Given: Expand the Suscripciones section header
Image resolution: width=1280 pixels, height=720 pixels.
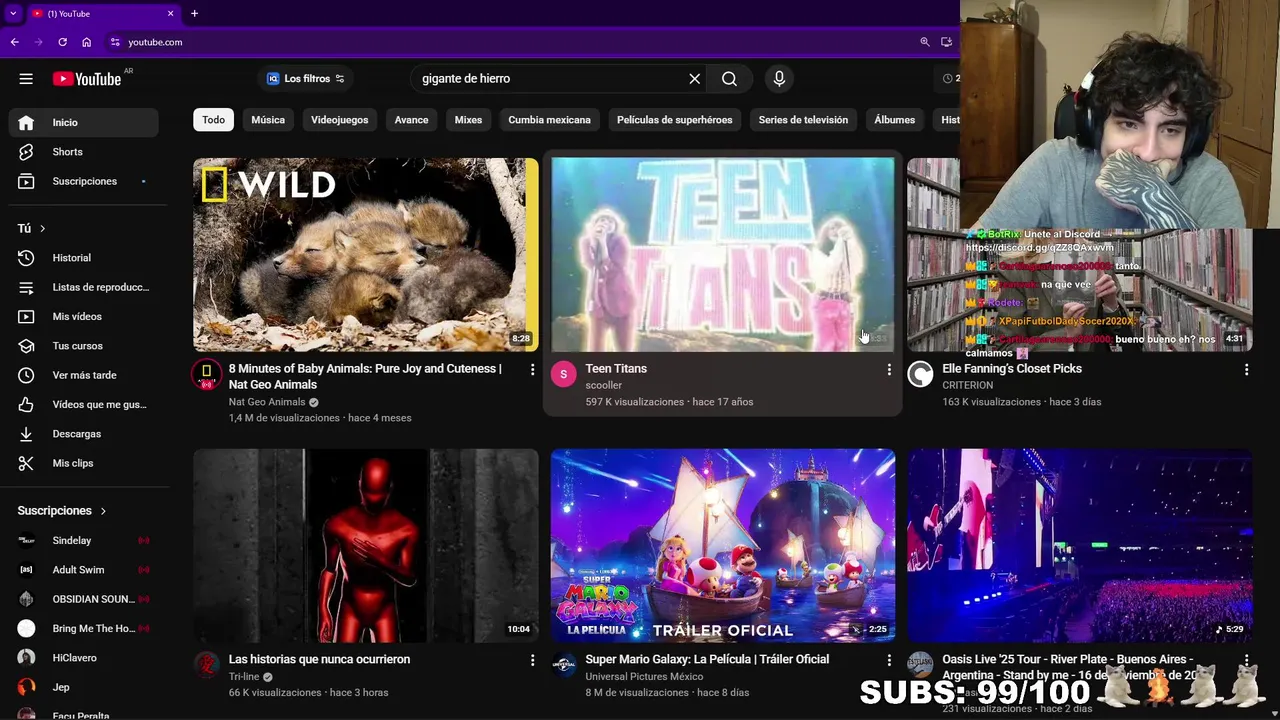Looking at the screenshot, I should 62,511.
